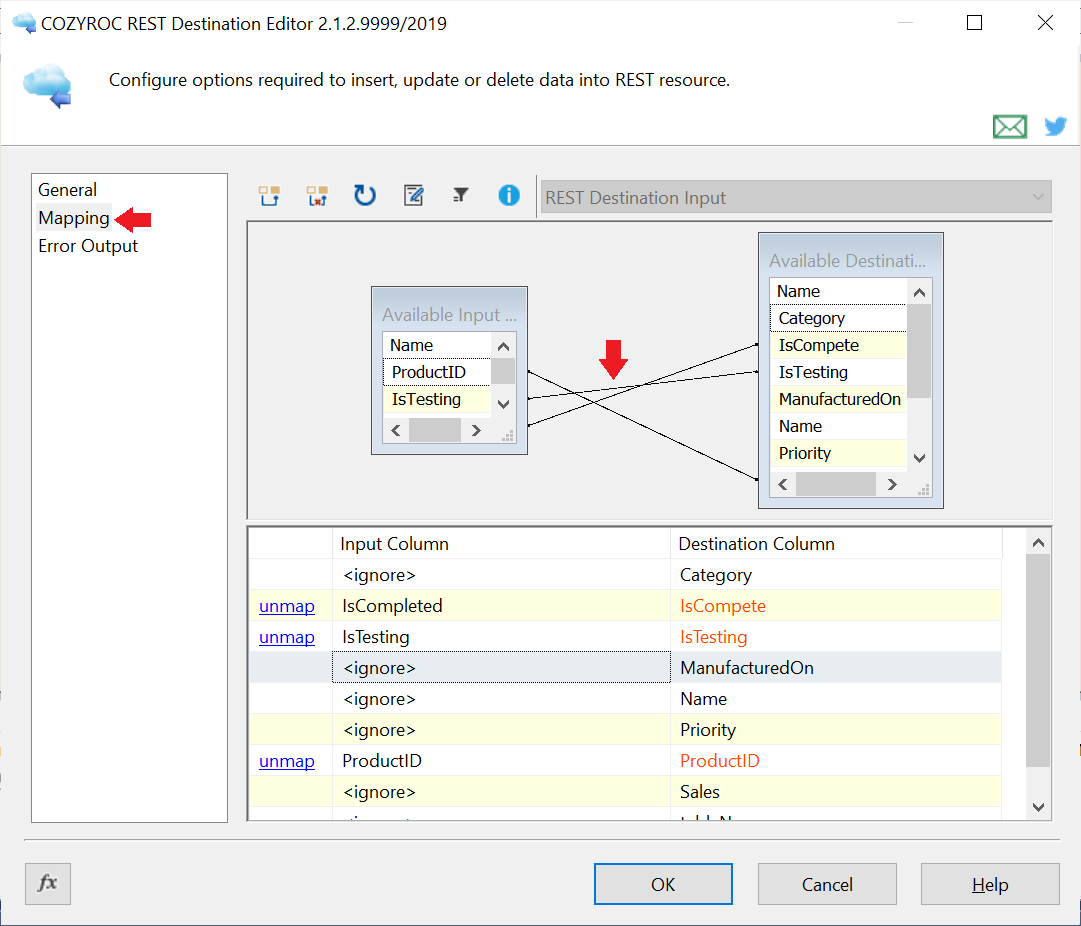Select ProductID in Available Input list
1081x926 pixels.
tap(436, 372)
